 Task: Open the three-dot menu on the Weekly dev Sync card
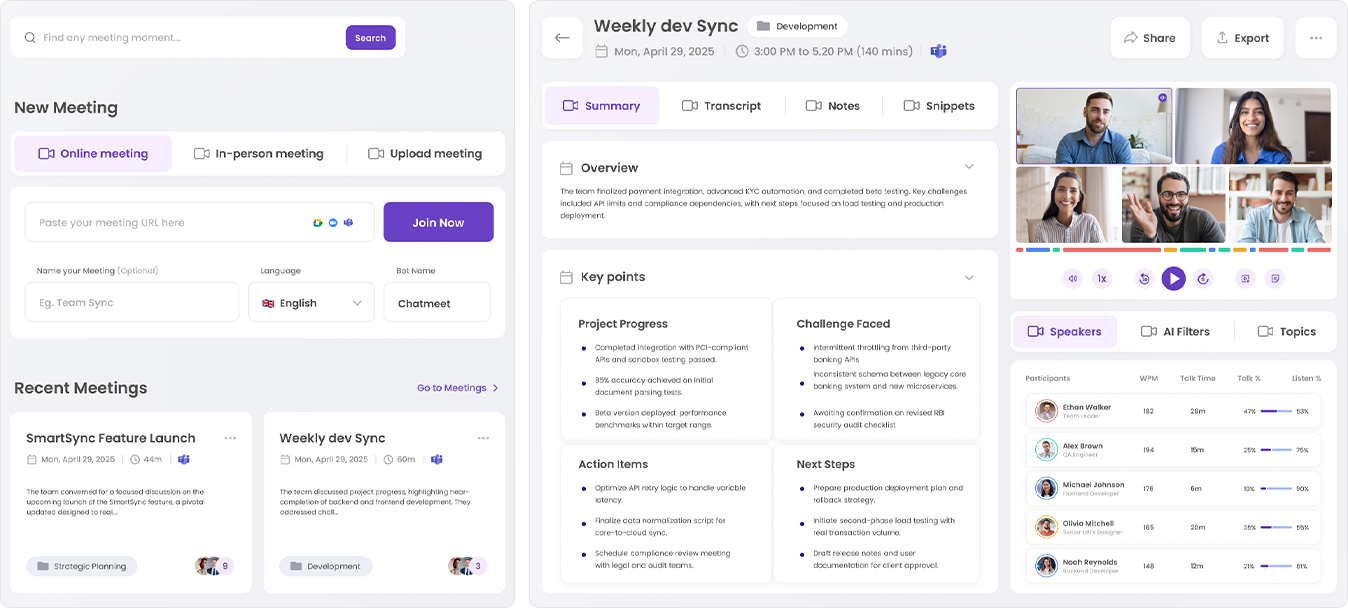pos(483,438)
